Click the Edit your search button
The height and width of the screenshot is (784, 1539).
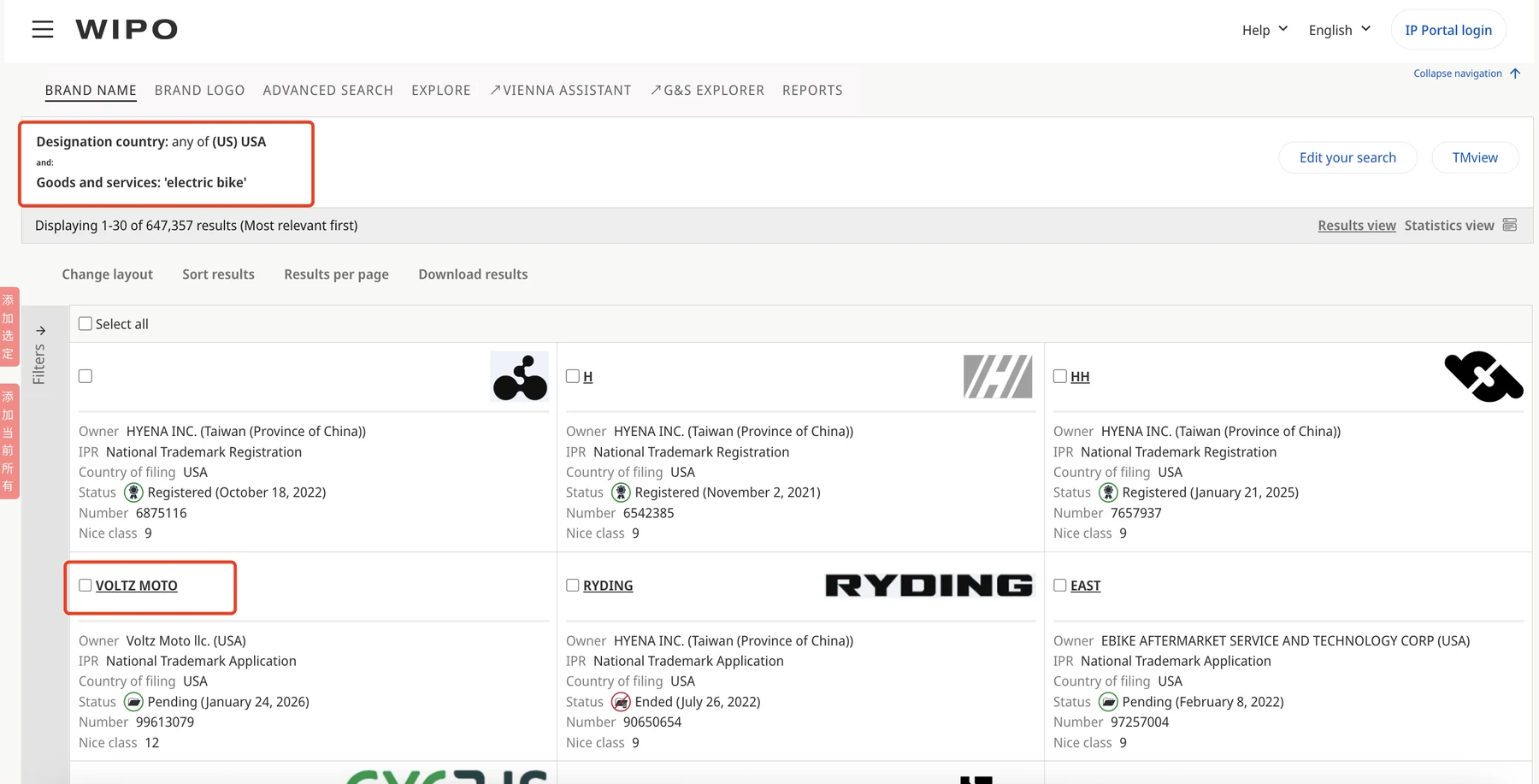tap(1347, 157)
